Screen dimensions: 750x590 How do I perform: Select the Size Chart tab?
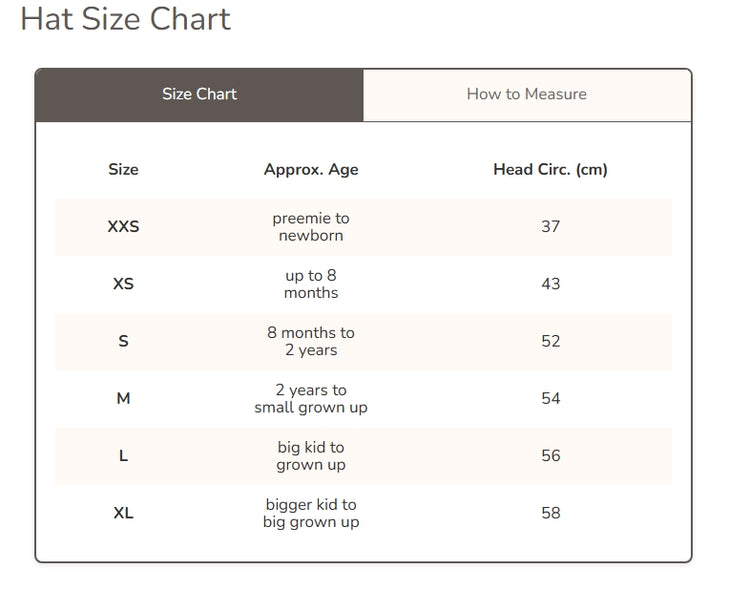tap(199, 95)
